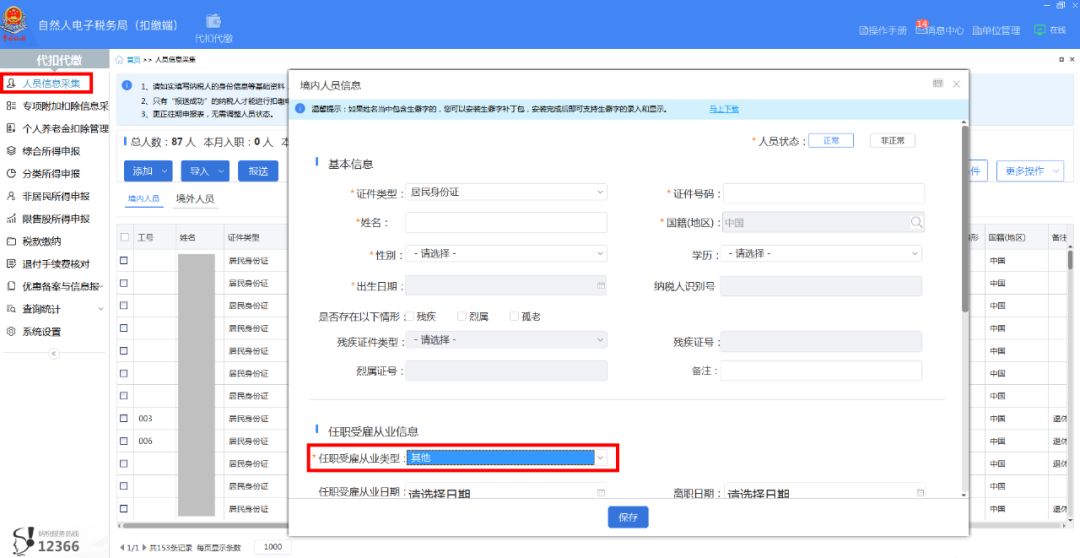Open the 学历 dropdown

[821, 254]
